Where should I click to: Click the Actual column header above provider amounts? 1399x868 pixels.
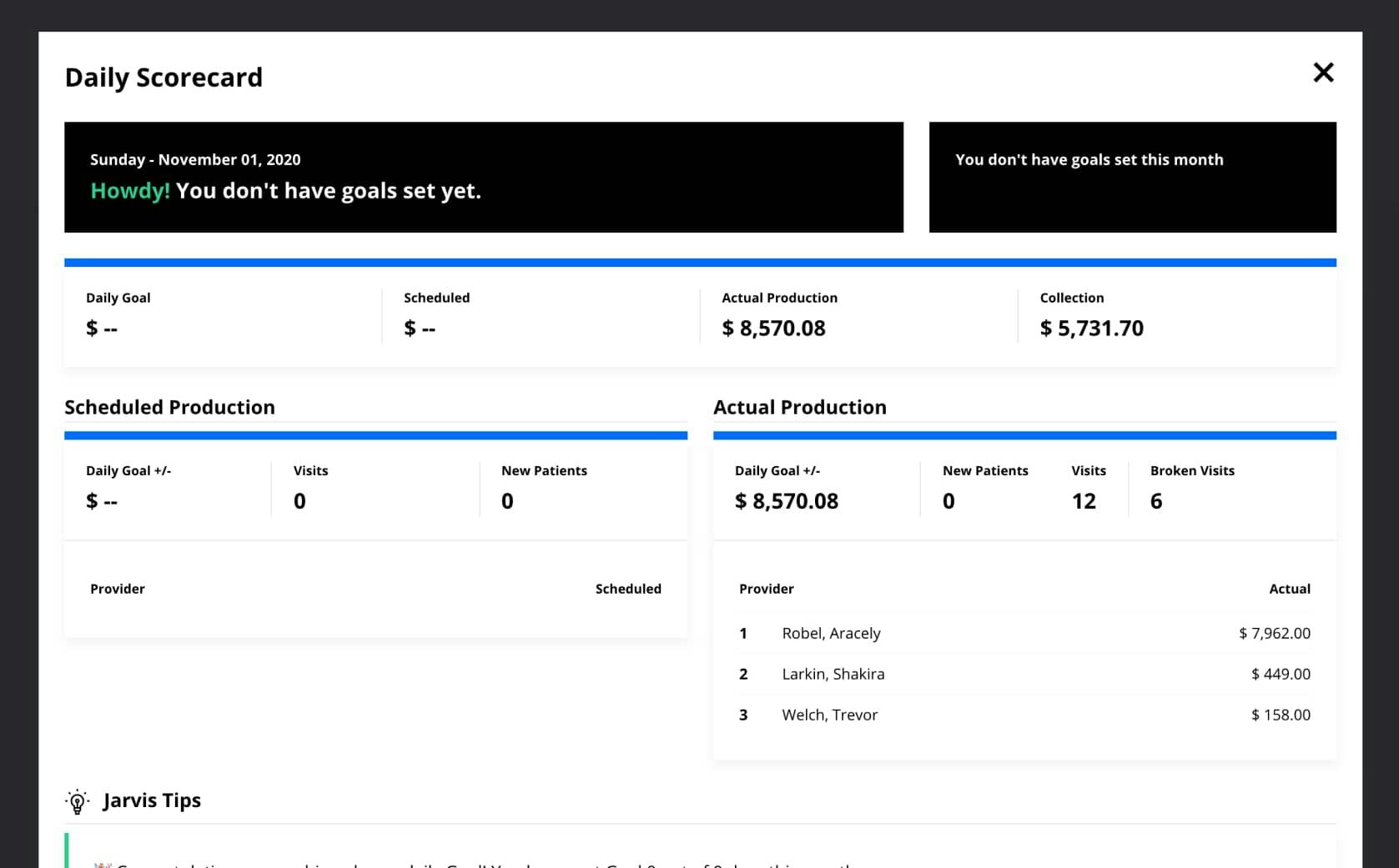tap(1290, 589)
